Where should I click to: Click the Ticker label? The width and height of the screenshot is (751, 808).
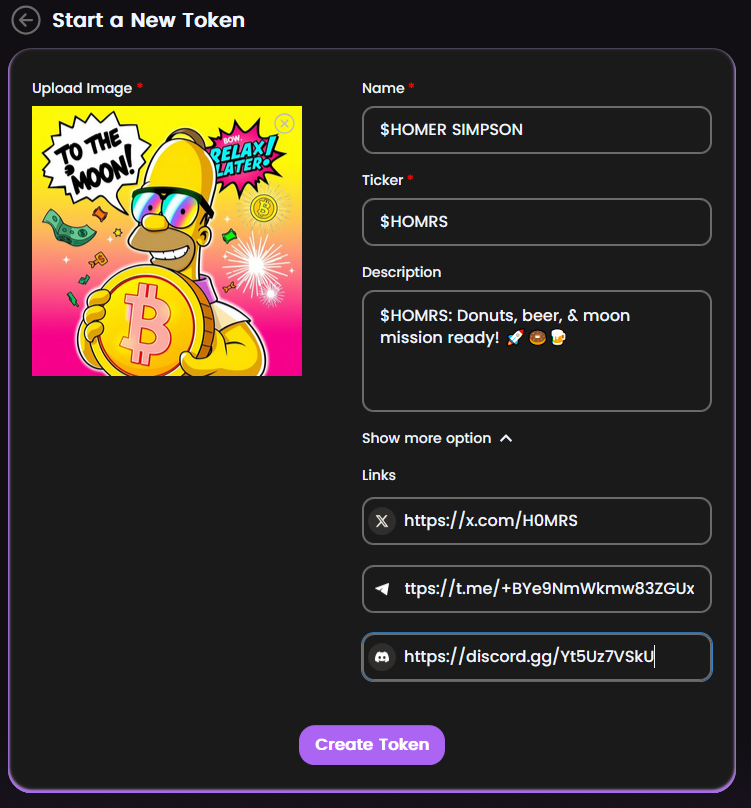(x=382, y=180)
